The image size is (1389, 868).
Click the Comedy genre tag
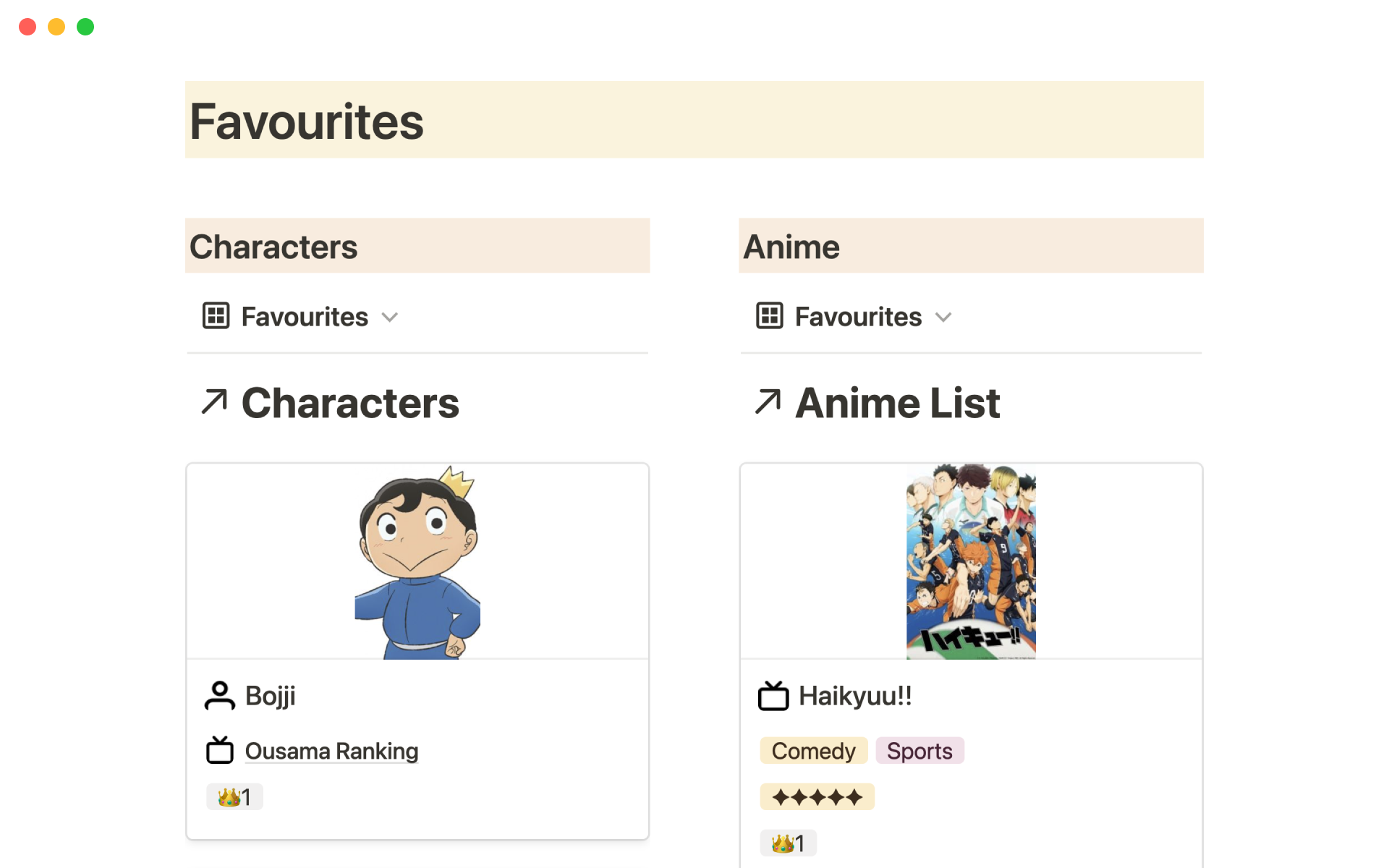pos(813,751)
